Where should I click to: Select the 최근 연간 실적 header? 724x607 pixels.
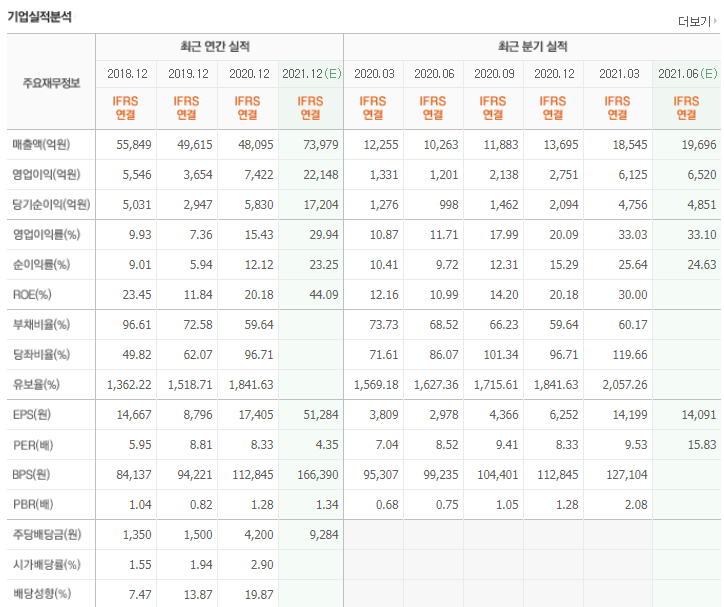(x=219, y=47)
